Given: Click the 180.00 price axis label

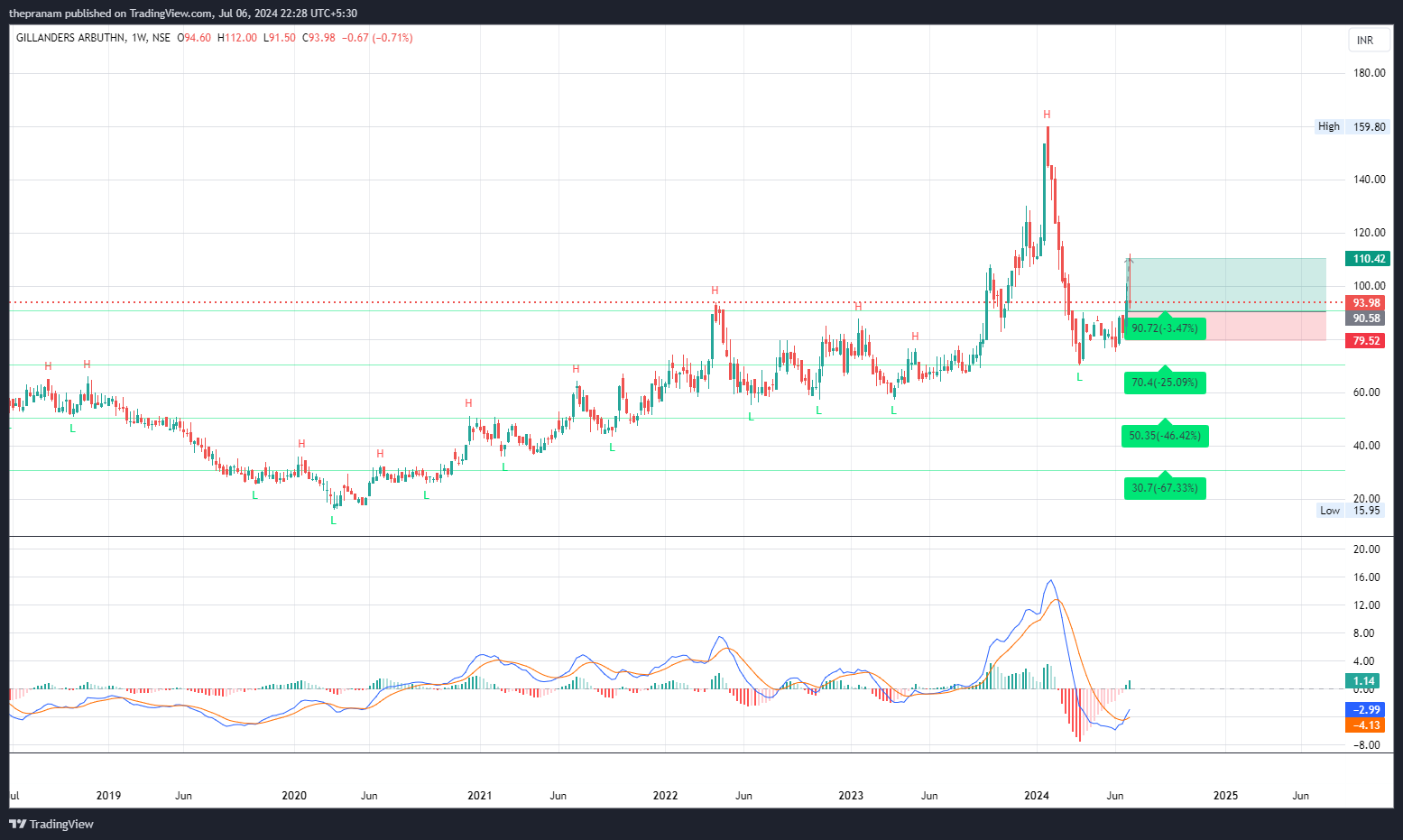Looking at the screenshot, I should pos(1369,73).
